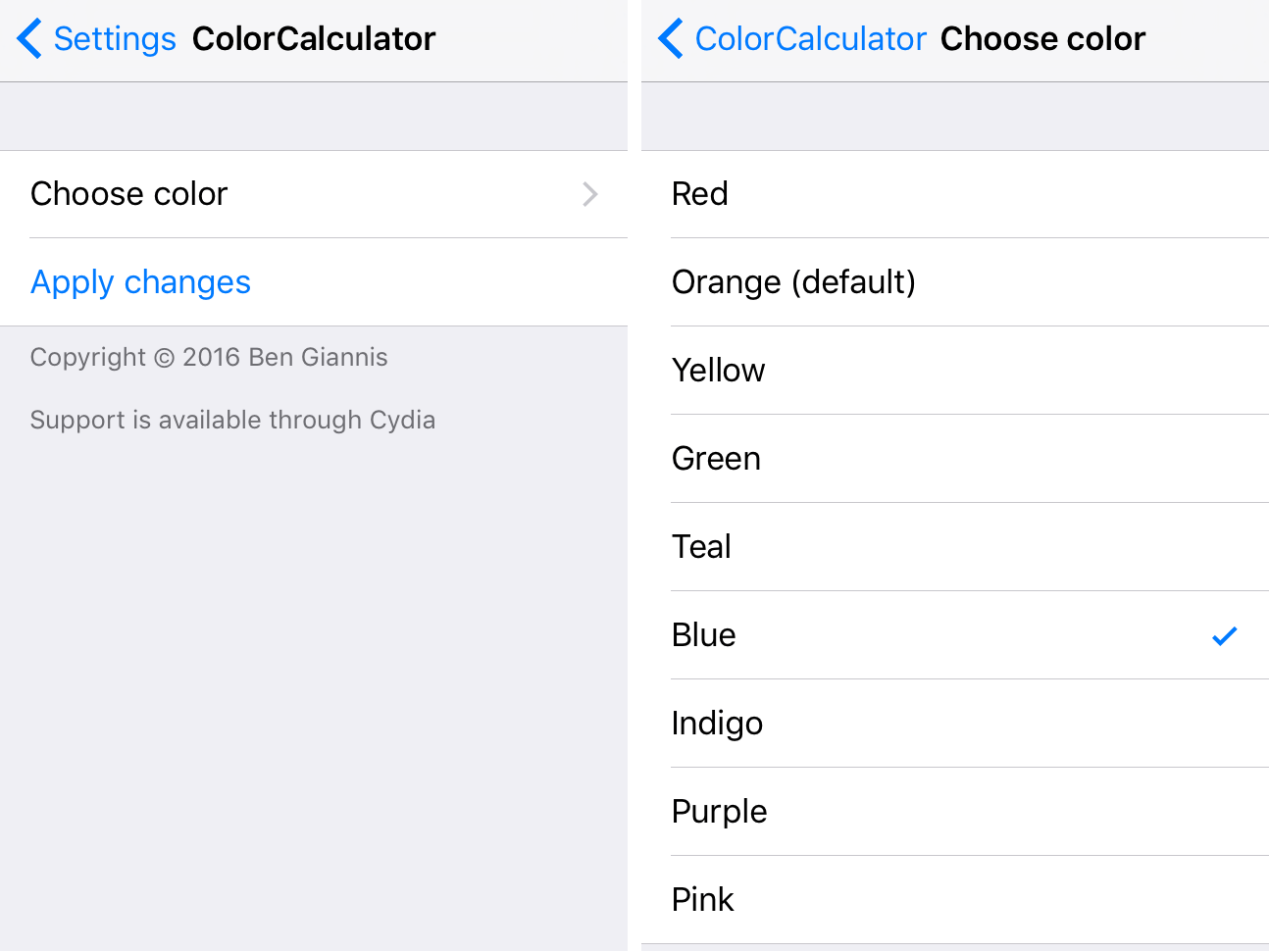Select the Yellow color option
This screenshot has width=1269, height=952.
pos(718,371)
